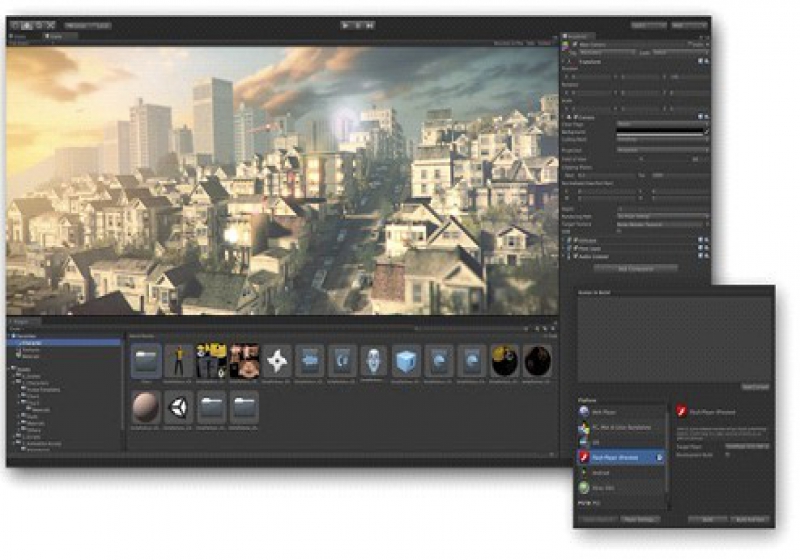Image resolution: width=800 pixels, height=560 pixels.
Task: Click the Player Settings button
Action: pos(640,519)
